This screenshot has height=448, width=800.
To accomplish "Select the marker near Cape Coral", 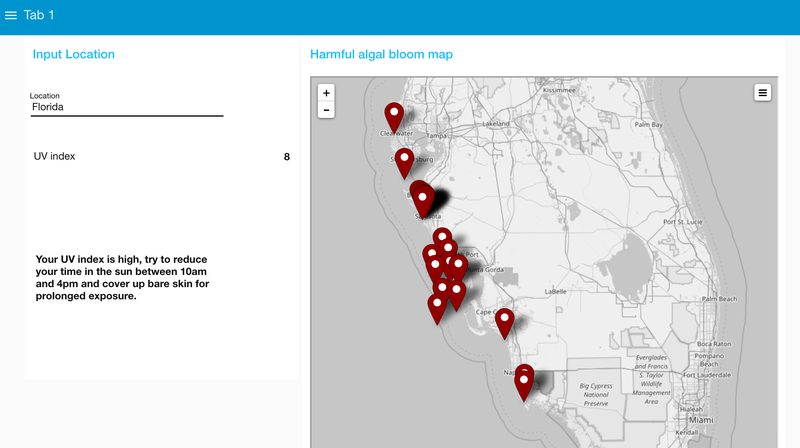I will (504, 321).
